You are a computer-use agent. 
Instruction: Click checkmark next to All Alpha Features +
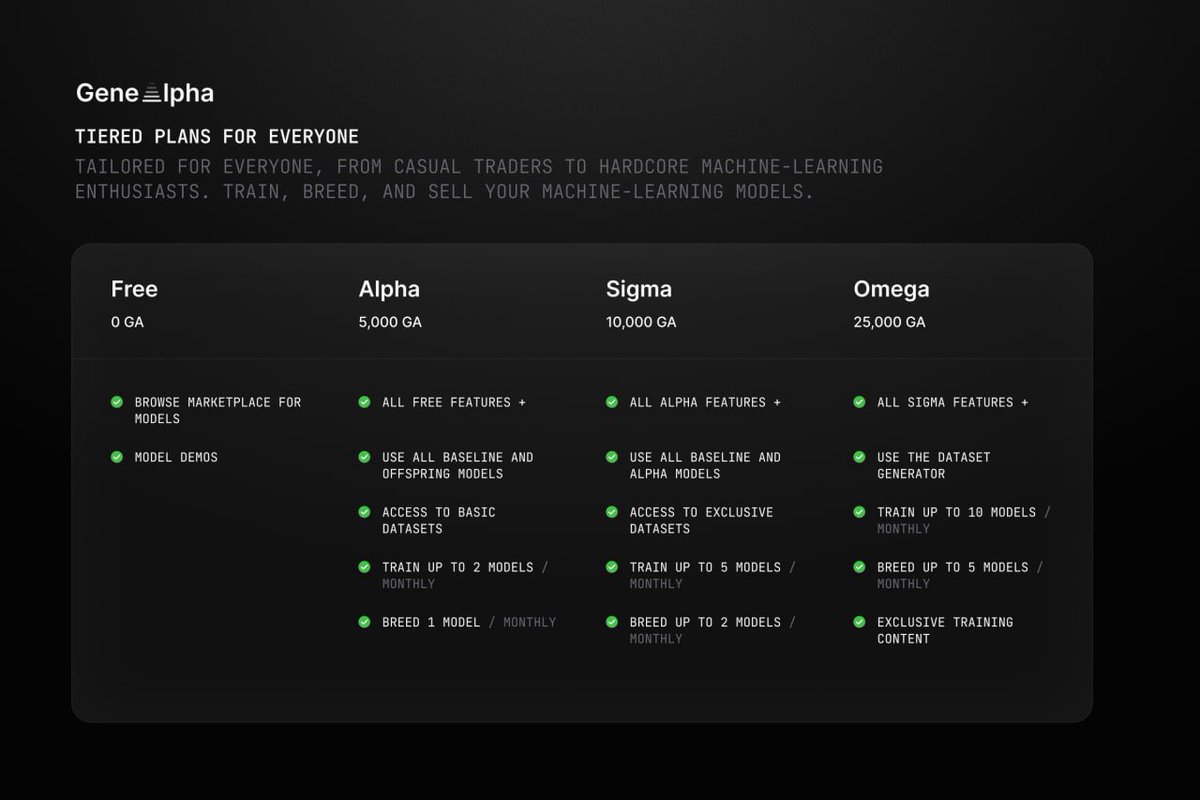pos(612,402)
